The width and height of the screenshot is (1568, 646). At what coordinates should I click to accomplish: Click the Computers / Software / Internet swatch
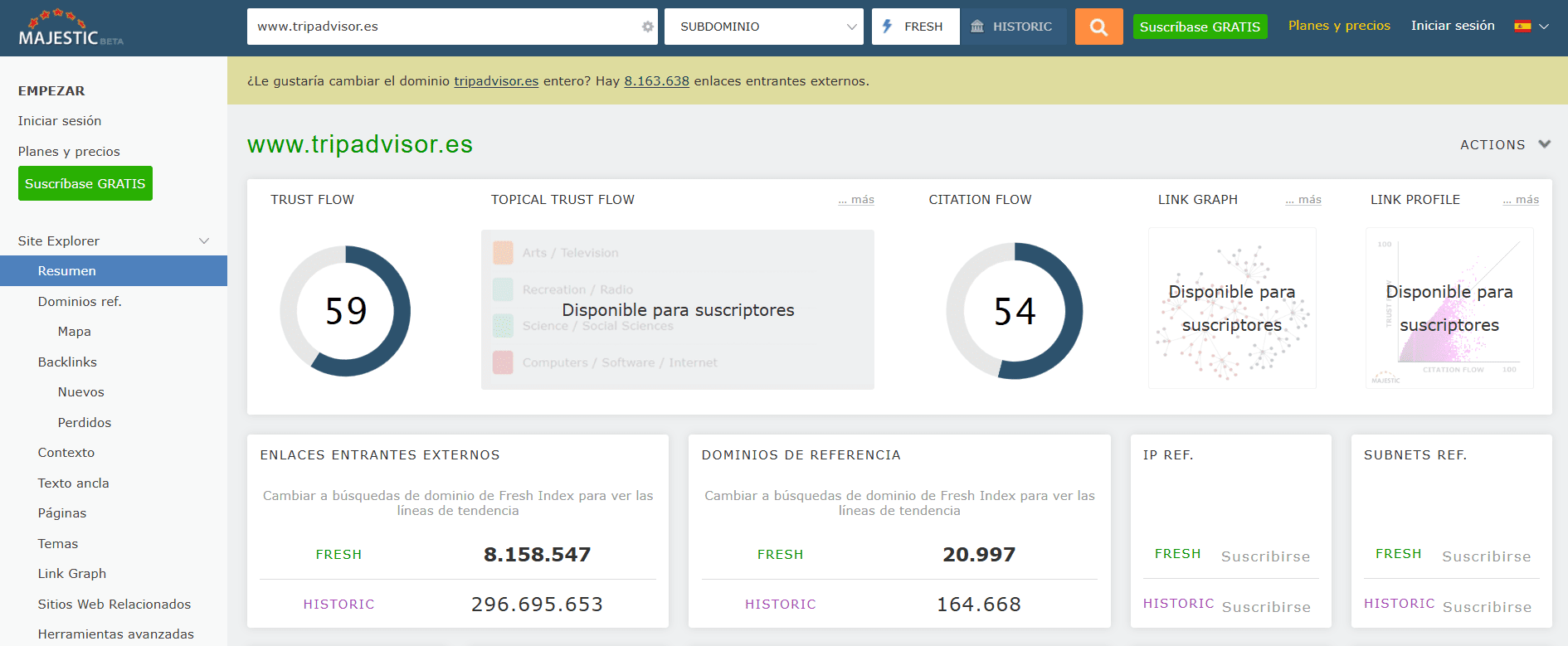(503, 362)
